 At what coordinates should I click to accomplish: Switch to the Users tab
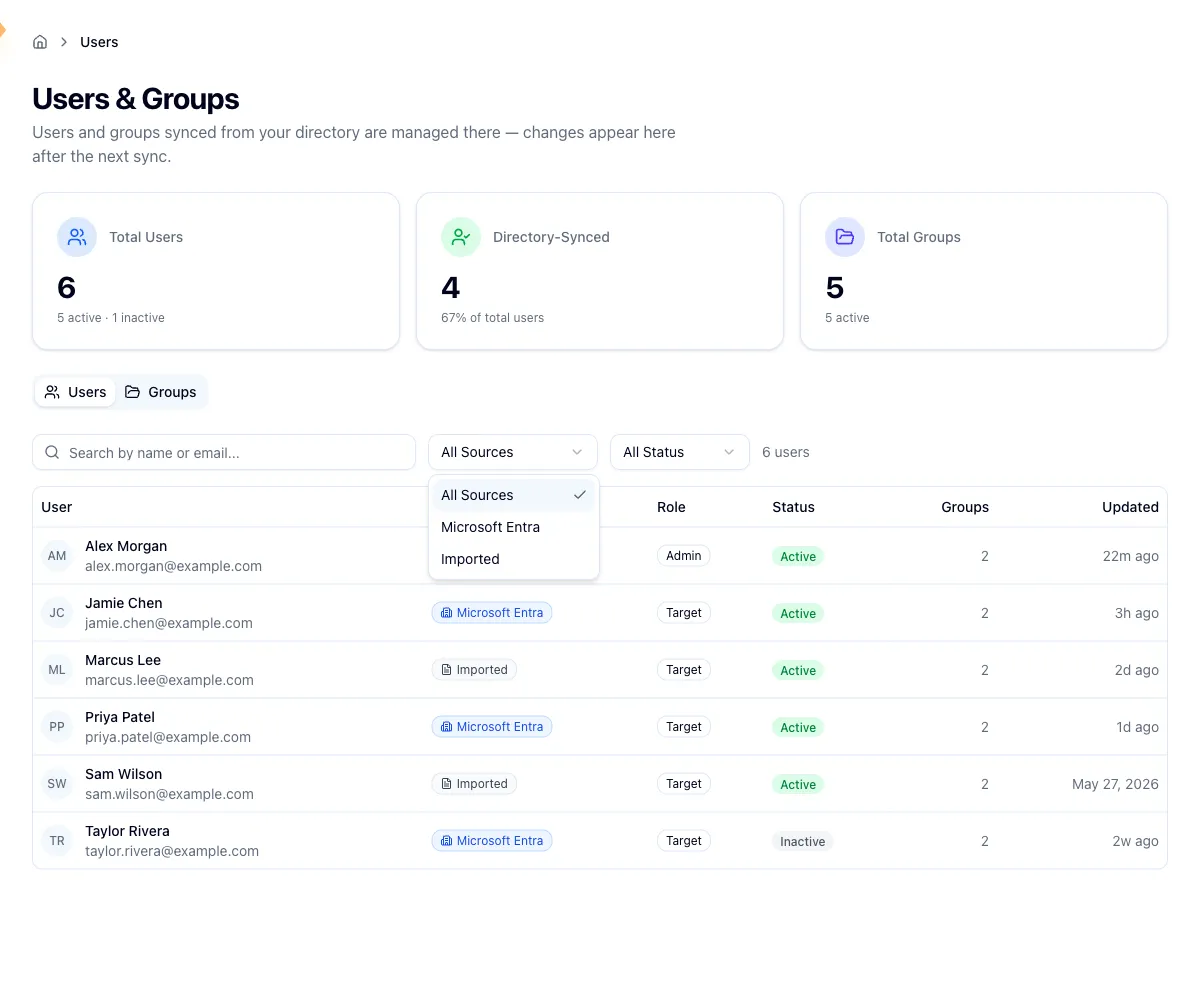75,392
